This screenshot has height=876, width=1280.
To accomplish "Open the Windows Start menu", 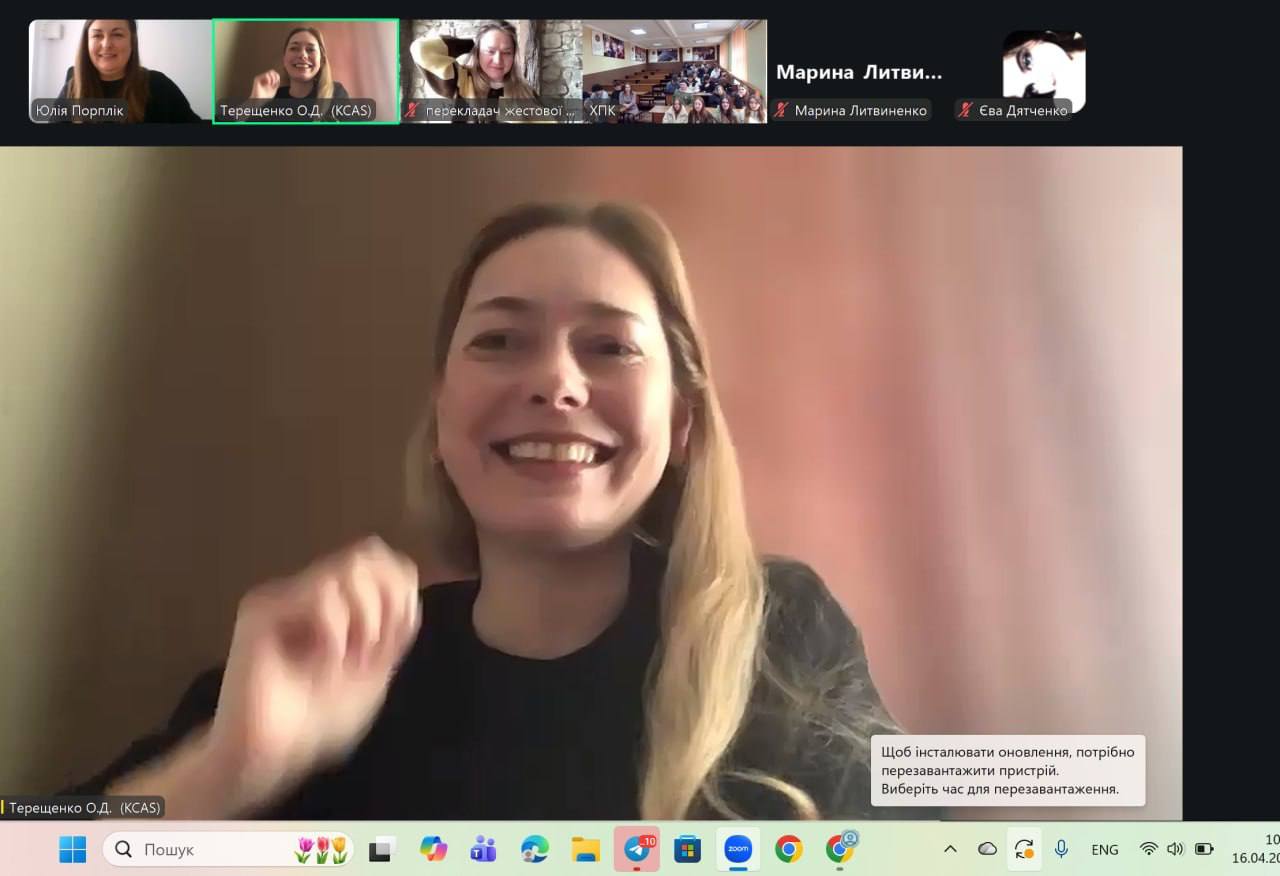I will pos(72,849).
